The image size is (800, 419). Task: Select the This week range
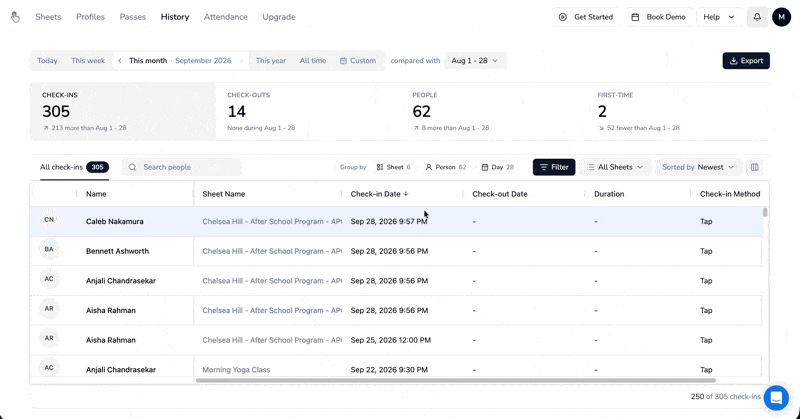88,60
